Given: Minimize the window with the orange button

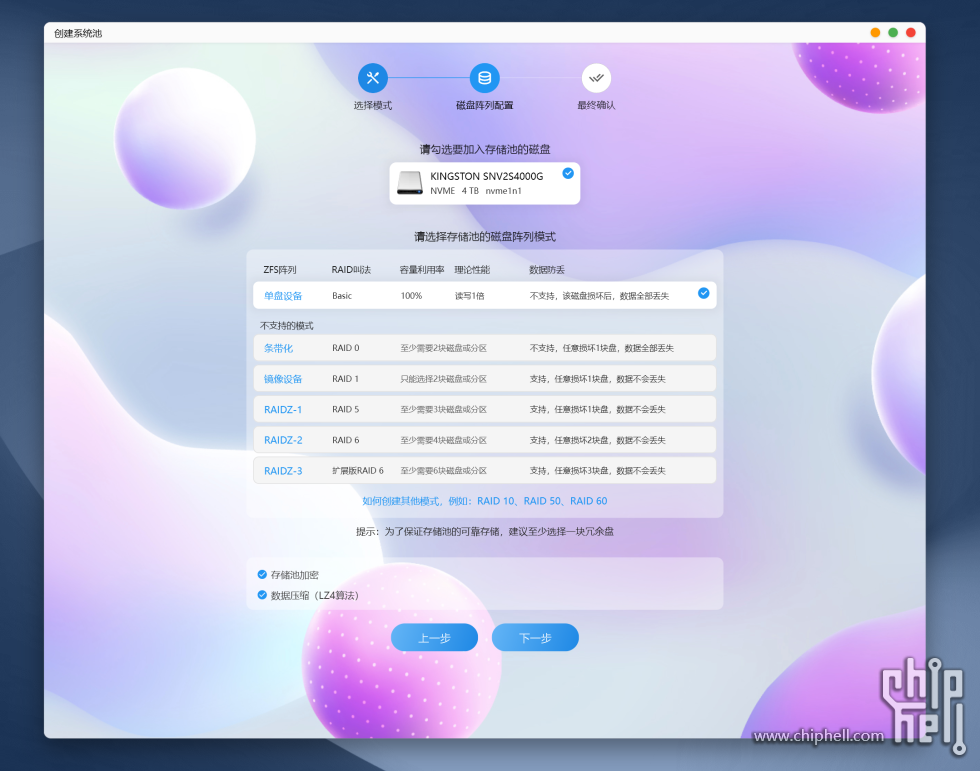Looking at the screenshot, I should pyautogui.click(x=876, y=32).
